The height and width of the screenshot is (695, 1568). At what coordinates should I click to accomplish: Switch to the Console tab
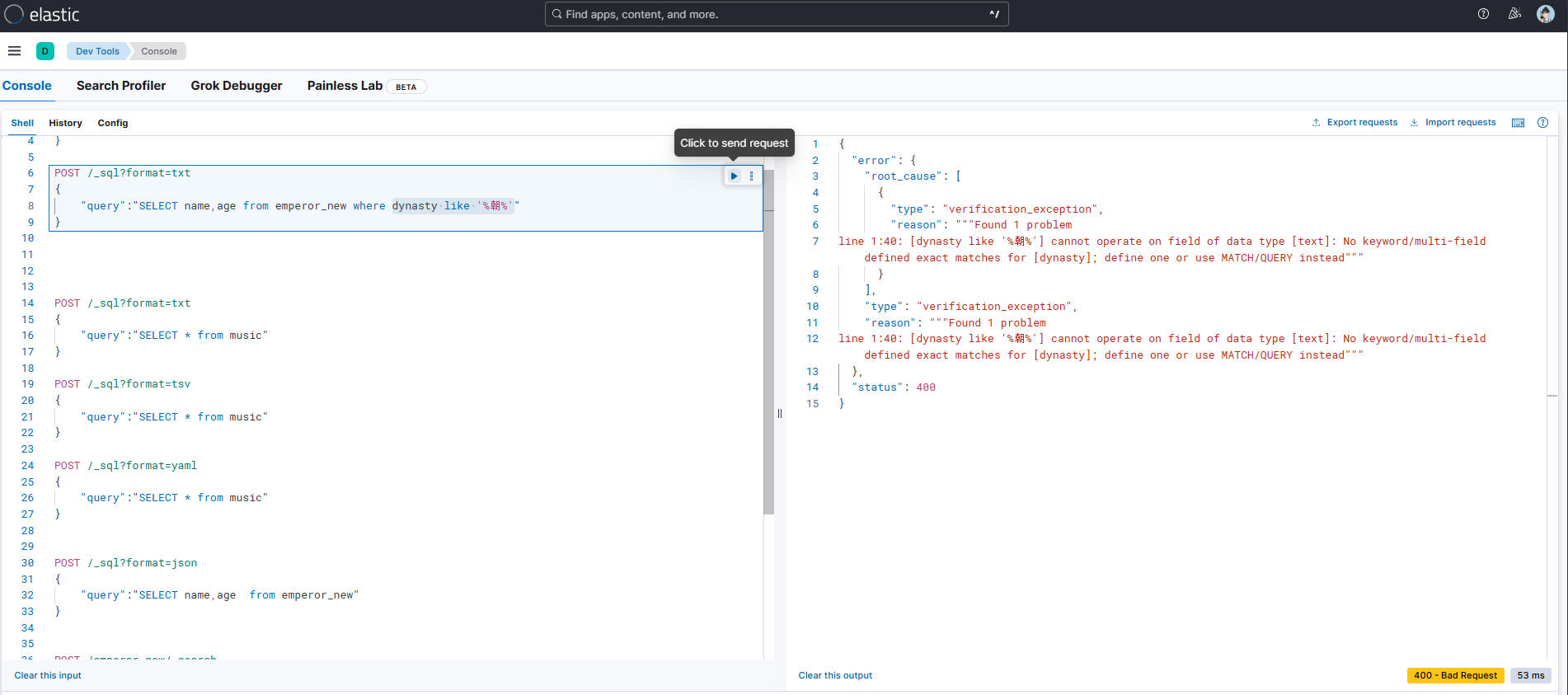[x=27, y=86]
